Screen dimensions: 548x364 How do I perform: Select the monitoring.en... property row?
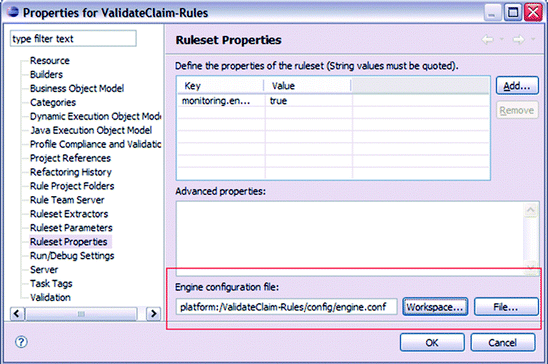coord(333,101)
